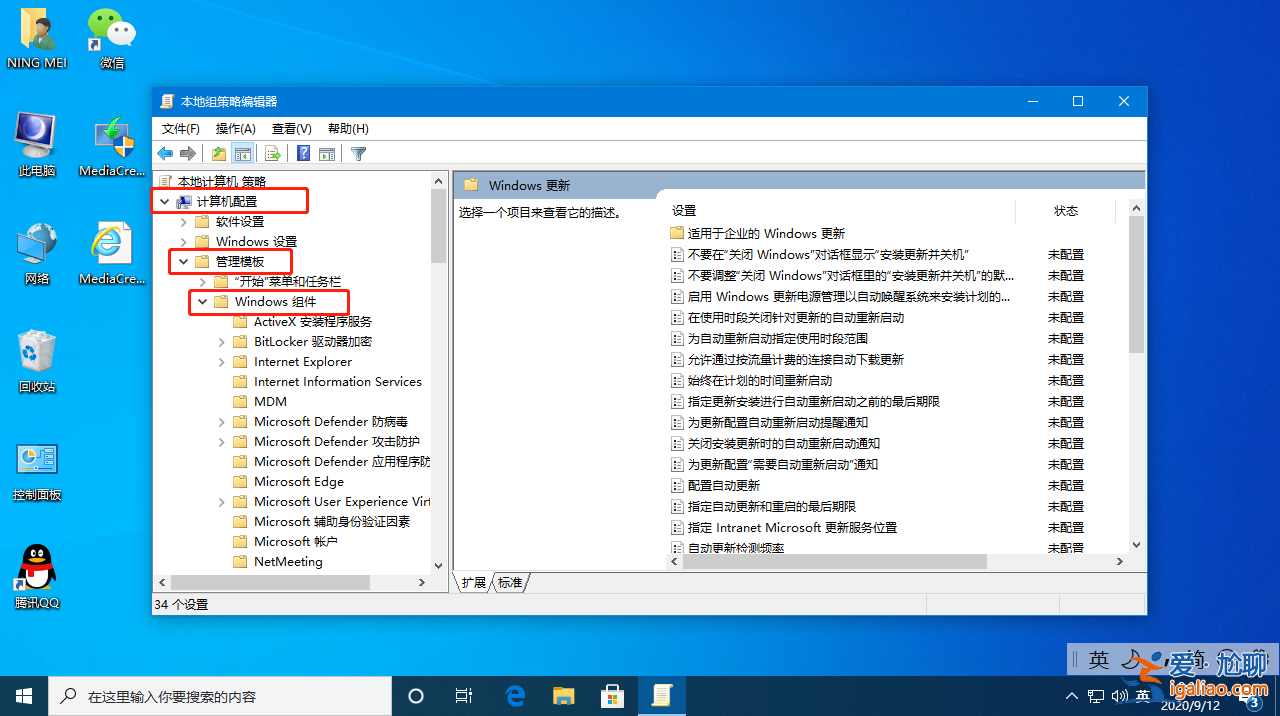1280x716 pixels.
Task: Select the Up one level folder icon
Action: pos(217,153)
